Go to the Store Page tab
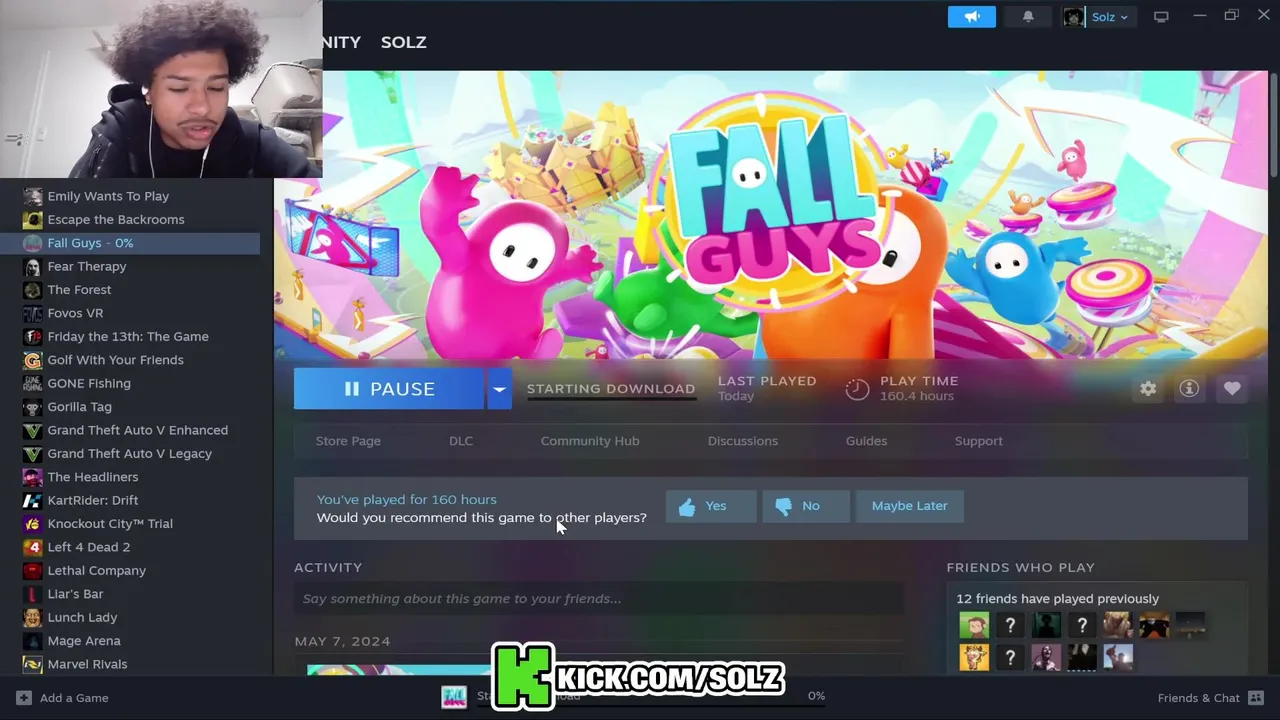 point(348,441)
